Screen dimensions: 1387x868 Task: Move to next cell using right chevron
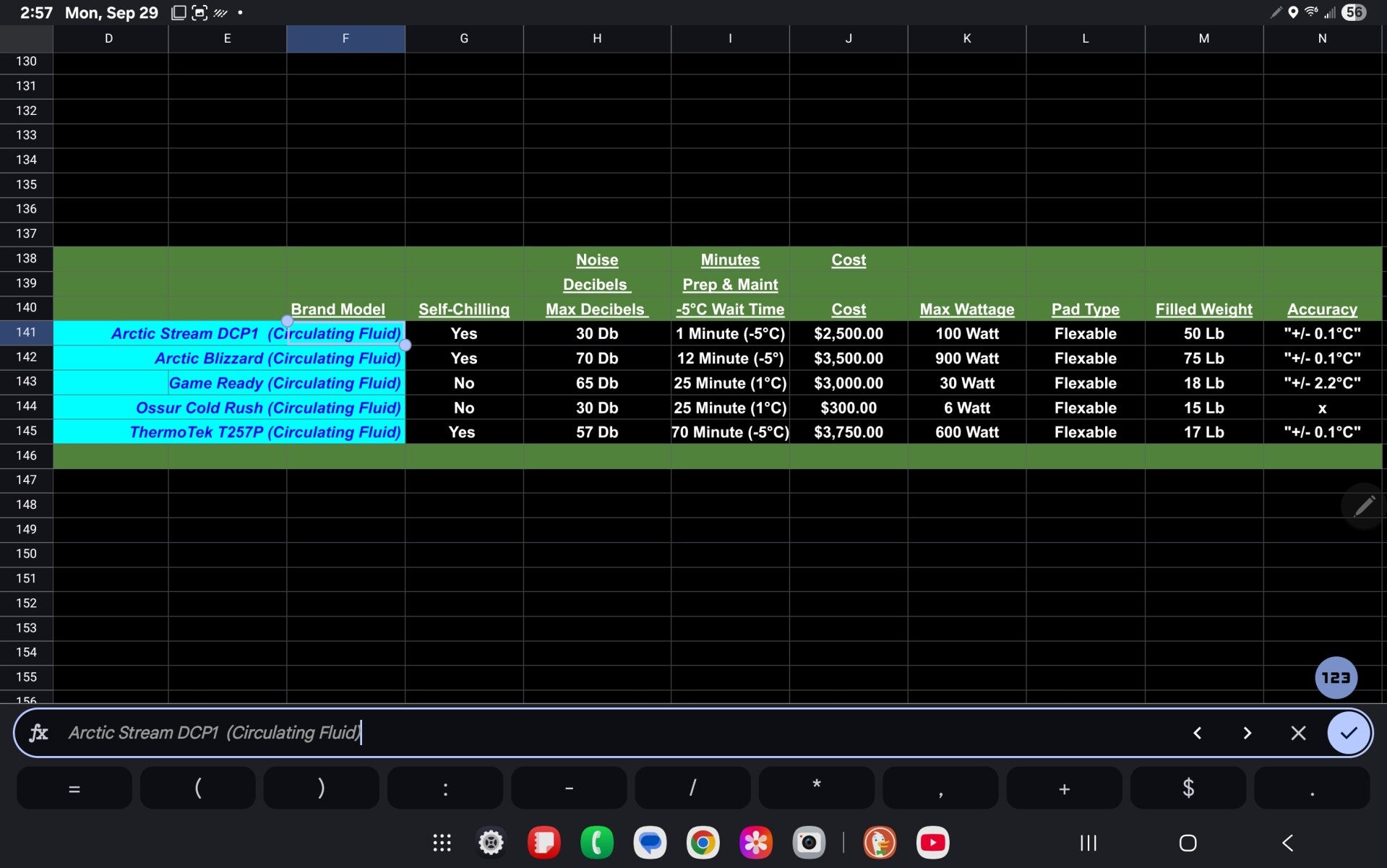tap(1247, 733)
